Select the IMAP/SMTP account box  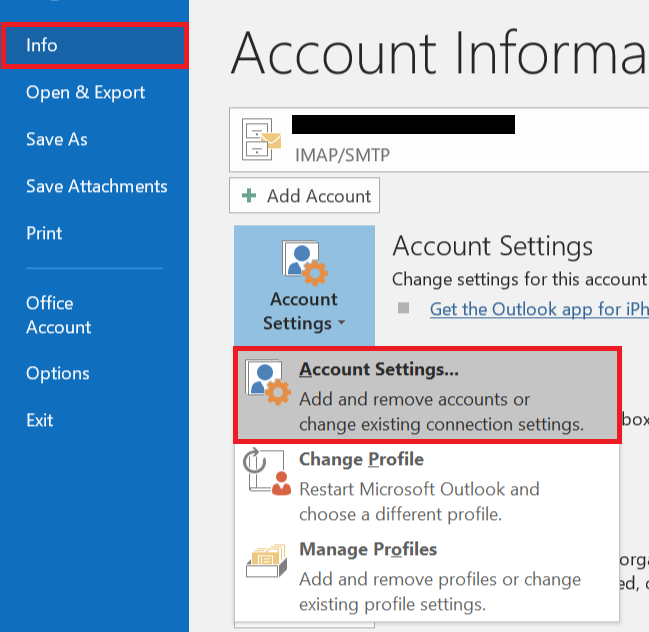[x=439, y=139]
